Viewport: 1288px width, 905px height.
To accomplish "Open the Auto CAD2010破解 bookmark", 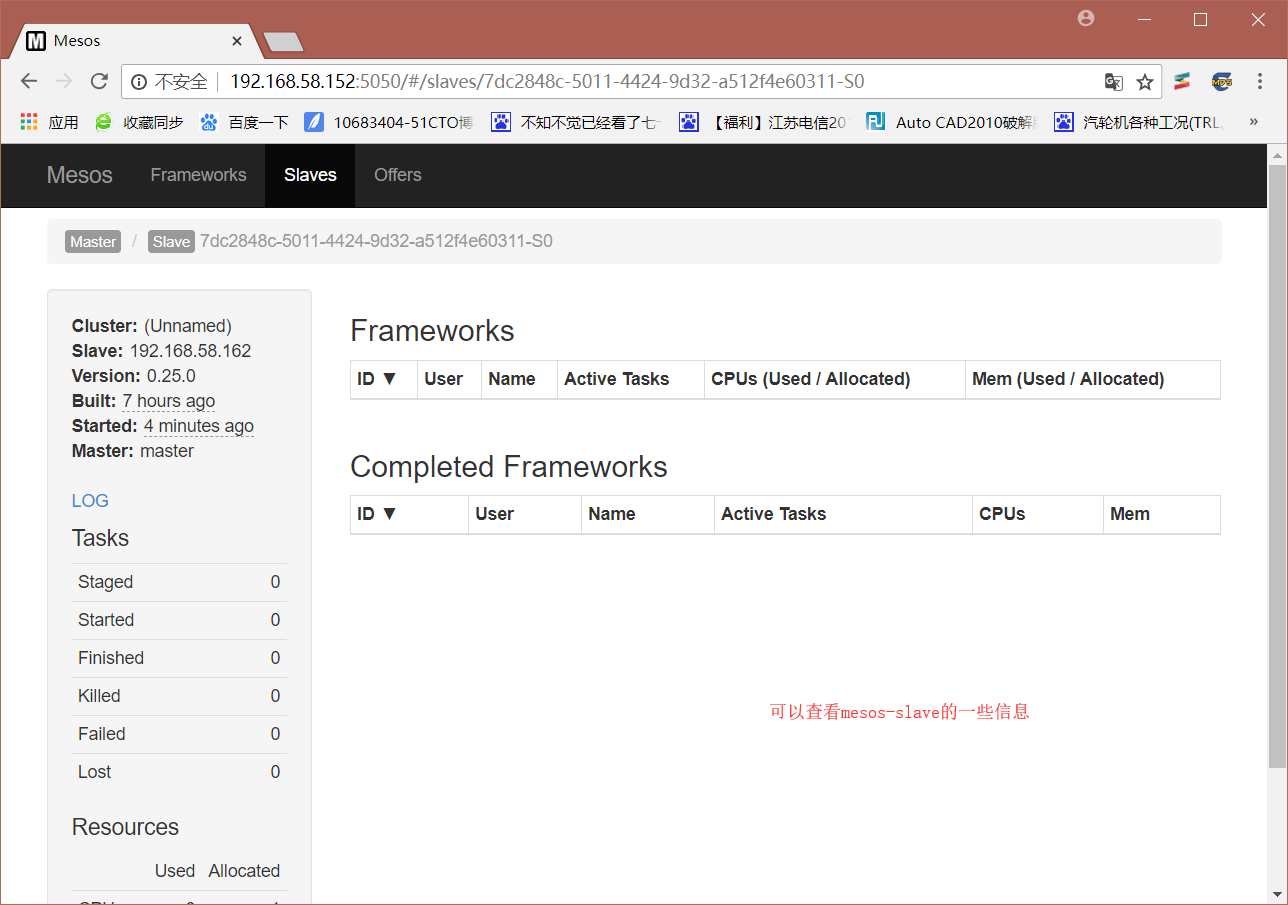I will 951,122.
